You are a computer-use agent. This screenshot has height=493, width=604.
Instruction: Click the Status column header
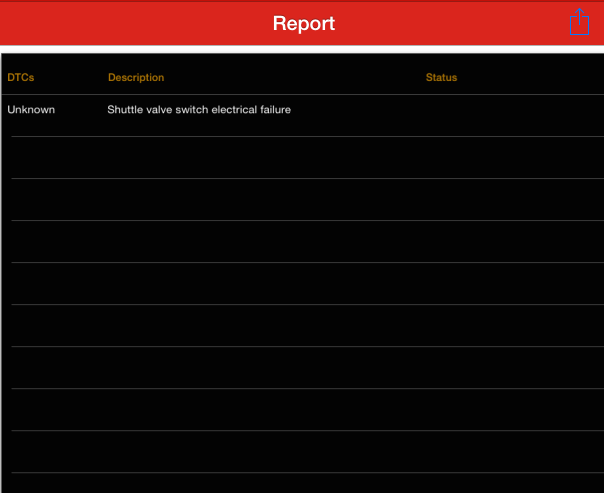point(441,77)
